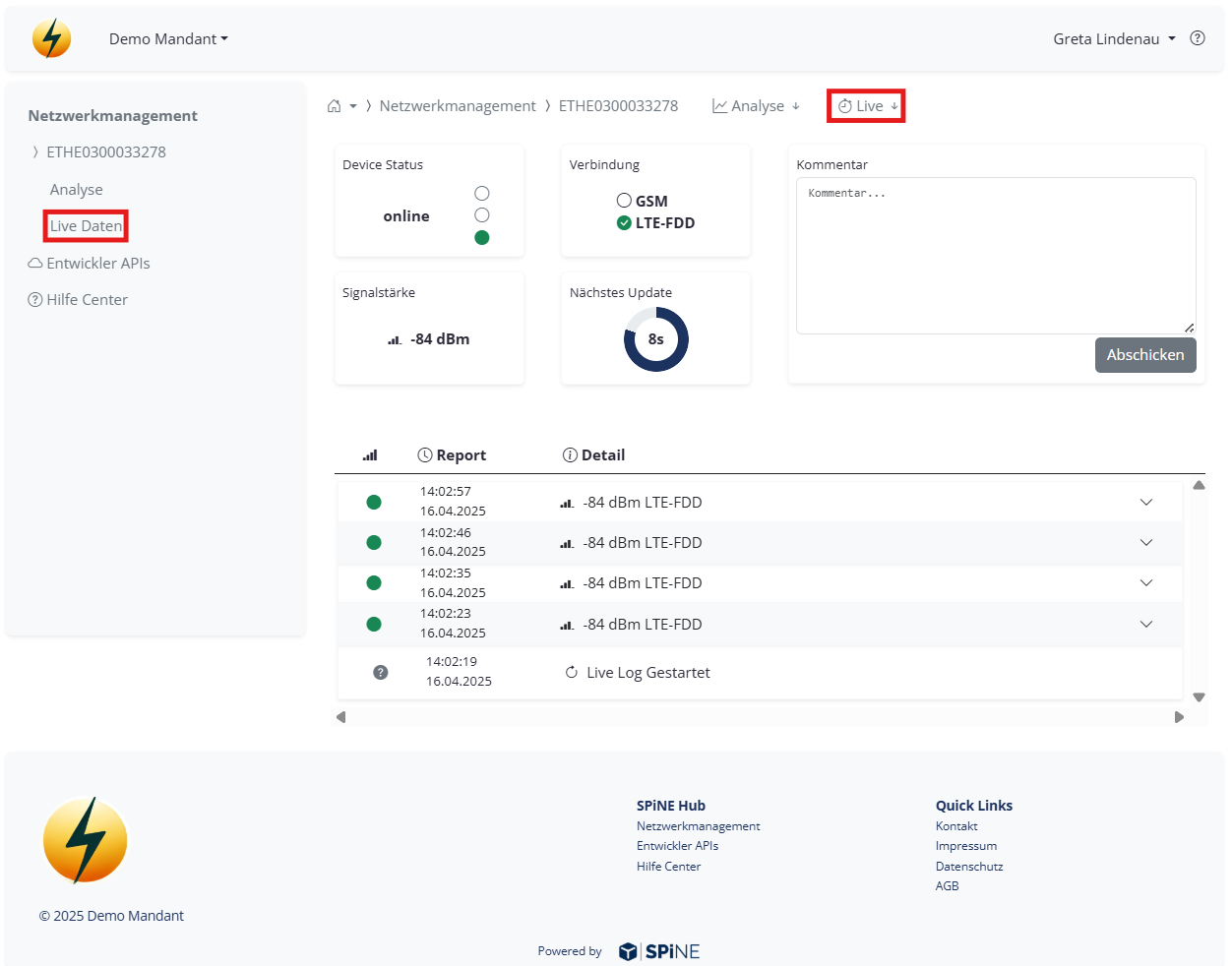Expand the 14:02:57 report row chevron

pyautogui.click(x=1146, y=502)
